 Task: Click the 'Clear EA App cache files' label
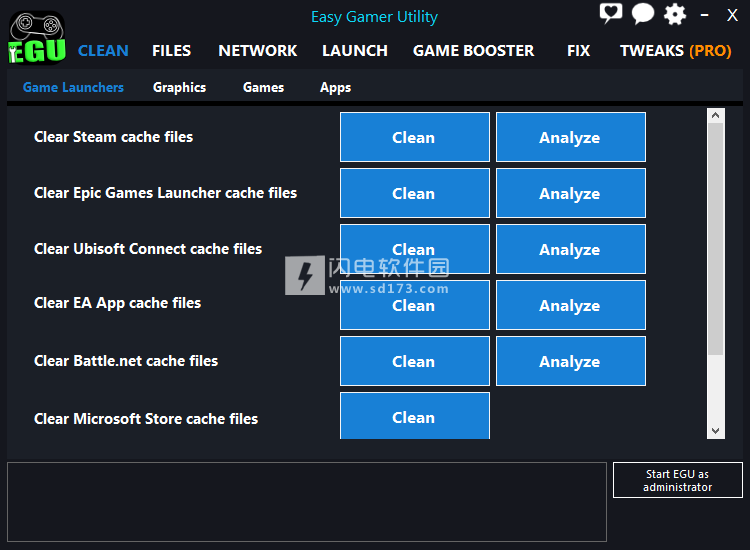(117, 303)
